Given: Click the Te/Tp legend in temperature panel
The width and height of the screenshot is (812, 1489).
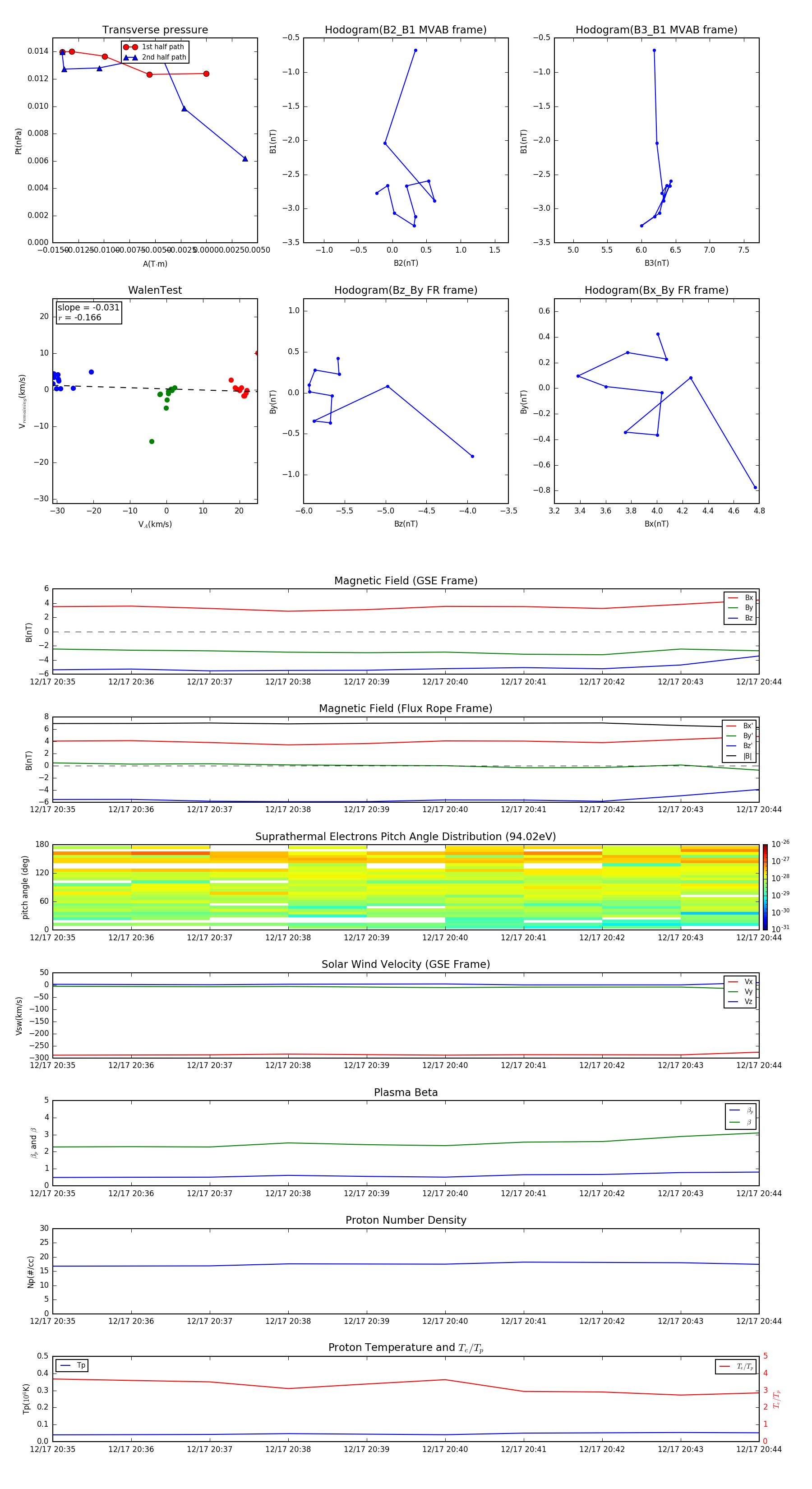Looking at the screenshot, I should (x=736, y=1366).
